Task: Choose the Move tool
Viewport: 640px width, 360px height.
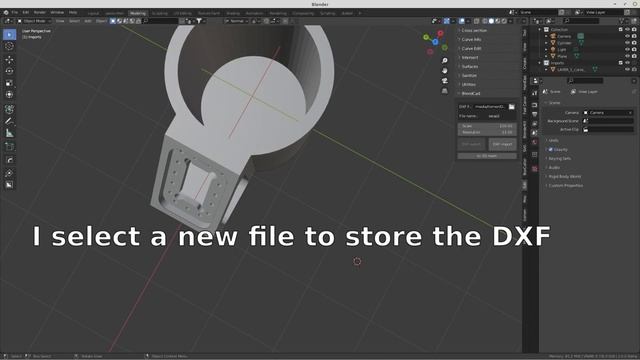Action: tap(9, 60)
